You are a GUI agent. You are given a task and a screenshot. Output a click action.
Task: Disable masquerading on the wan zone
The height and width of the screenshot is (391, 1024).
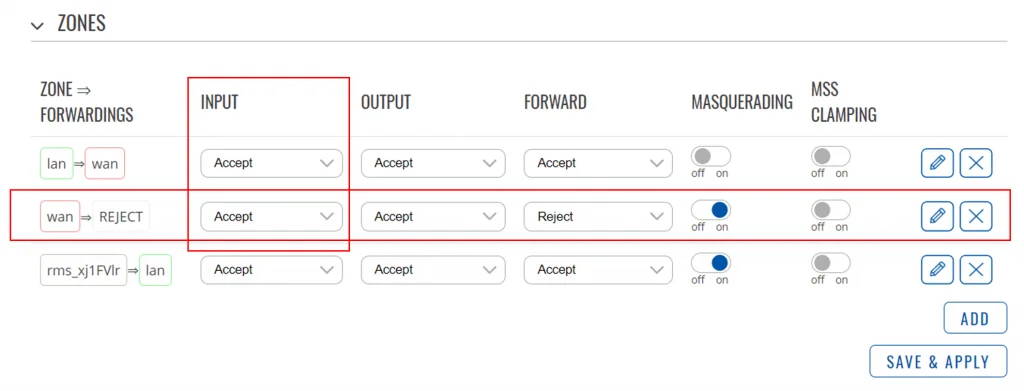711,210
